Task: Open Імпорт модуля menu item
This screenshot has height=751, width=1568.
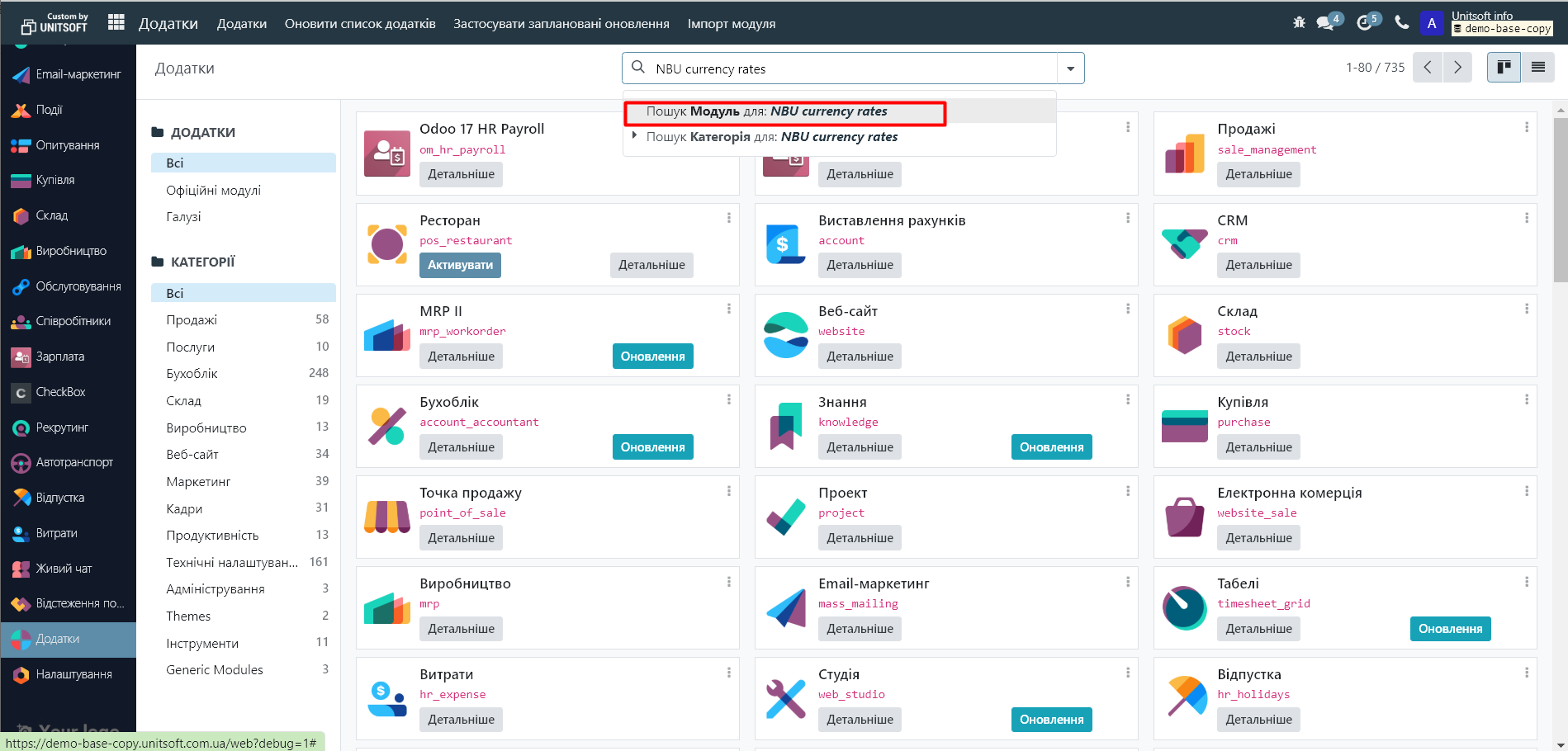Action: (731, 24)
